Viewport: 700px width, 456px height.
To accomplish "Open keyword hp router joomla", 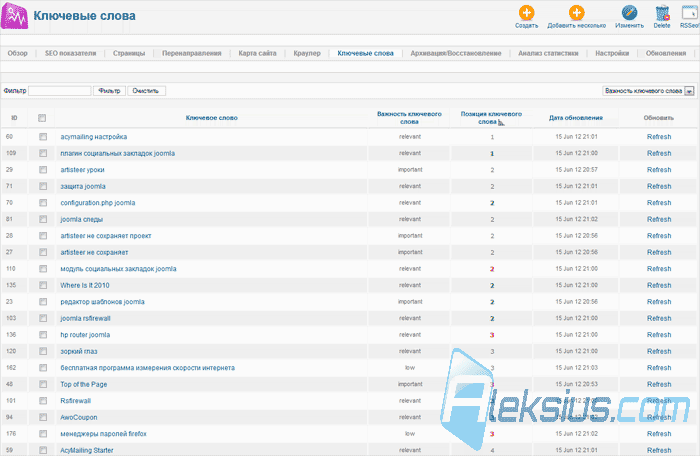I will (x=85, y=335).
